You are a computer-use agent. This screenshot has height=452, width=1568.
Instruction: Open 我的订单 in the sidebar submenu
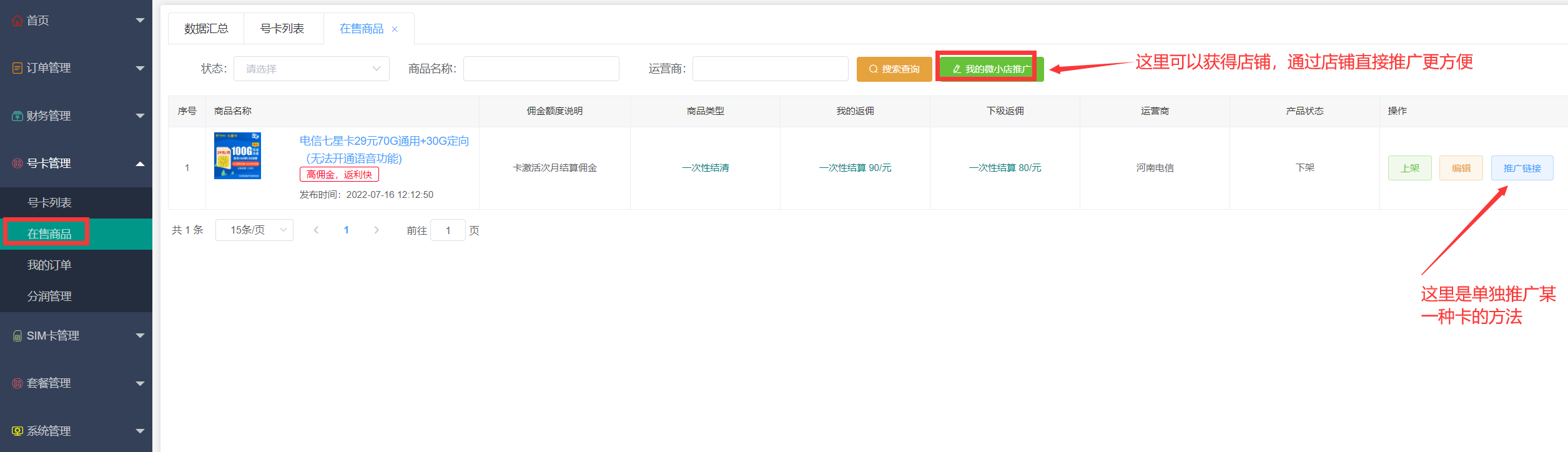49,265
